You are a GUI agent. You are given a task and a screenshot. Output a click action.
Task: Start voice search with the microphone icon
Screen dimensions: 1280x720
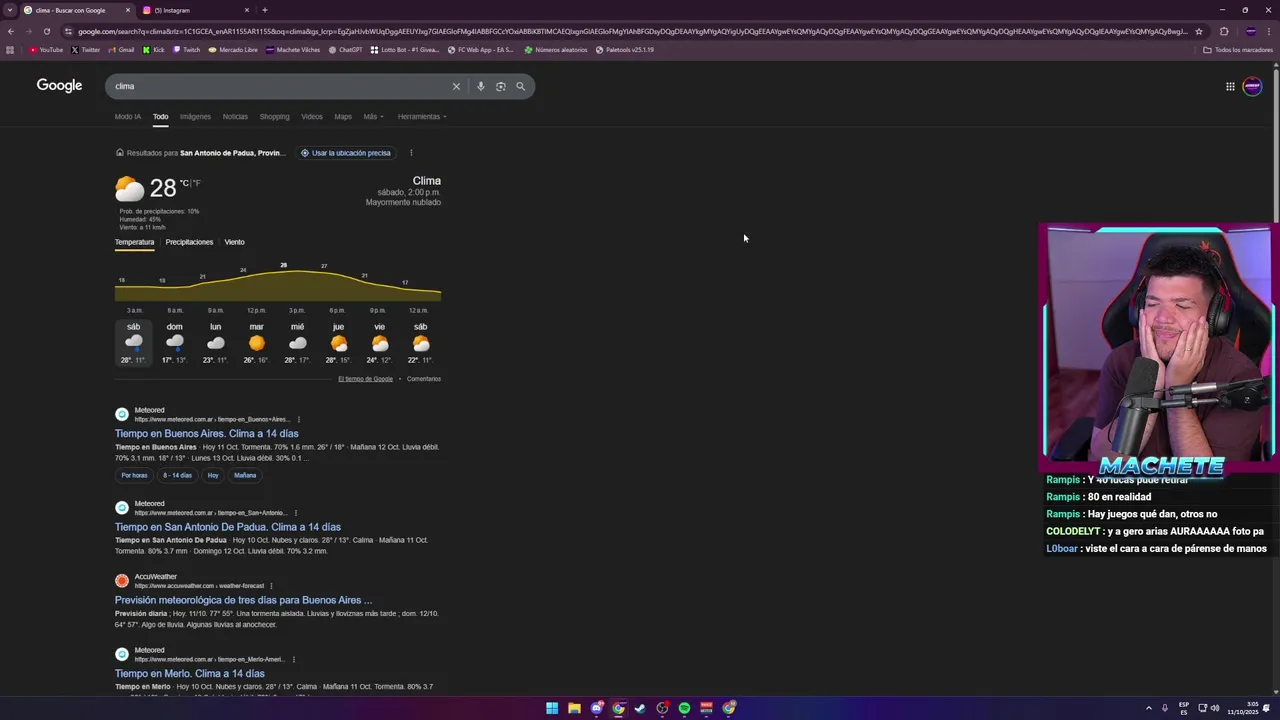tap(481, 86)
